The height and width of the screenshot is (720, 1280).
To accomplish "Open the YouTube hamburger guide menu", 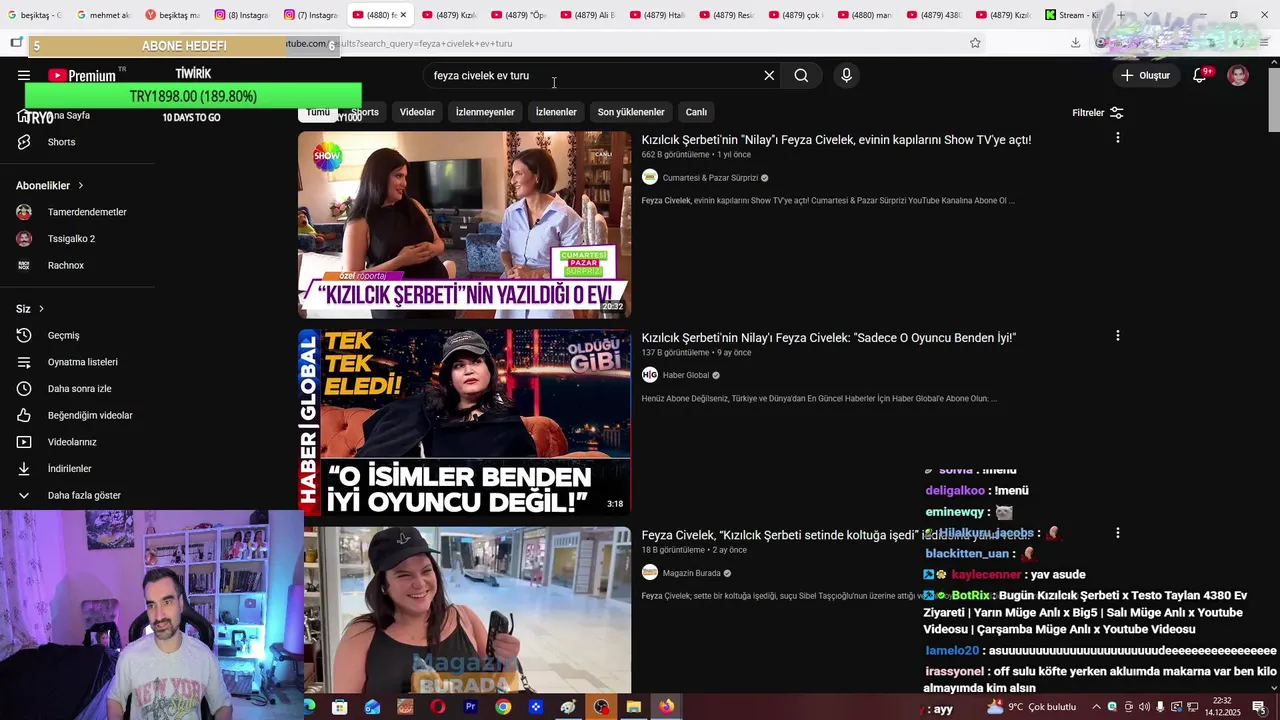I will pyautogui.click(x=24, y=75).
